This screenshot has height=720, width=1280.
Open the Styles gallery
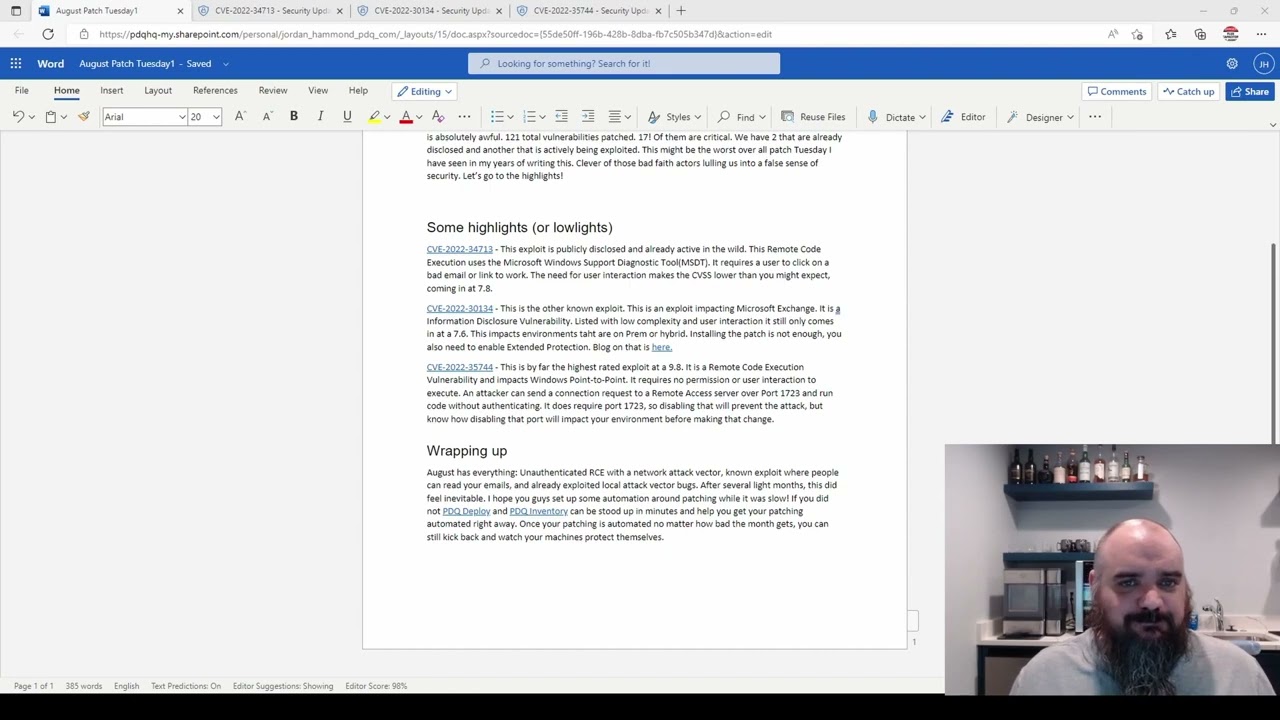pyautogui.click(x=674, y=117)
